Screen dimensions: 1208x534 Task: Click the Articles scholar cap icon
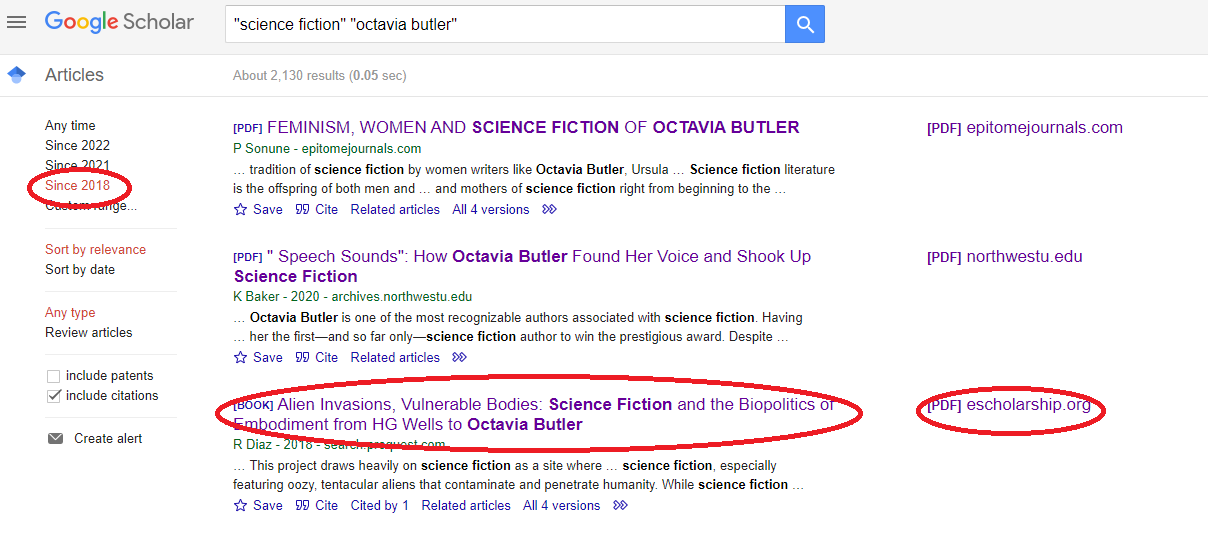[16, 75]
